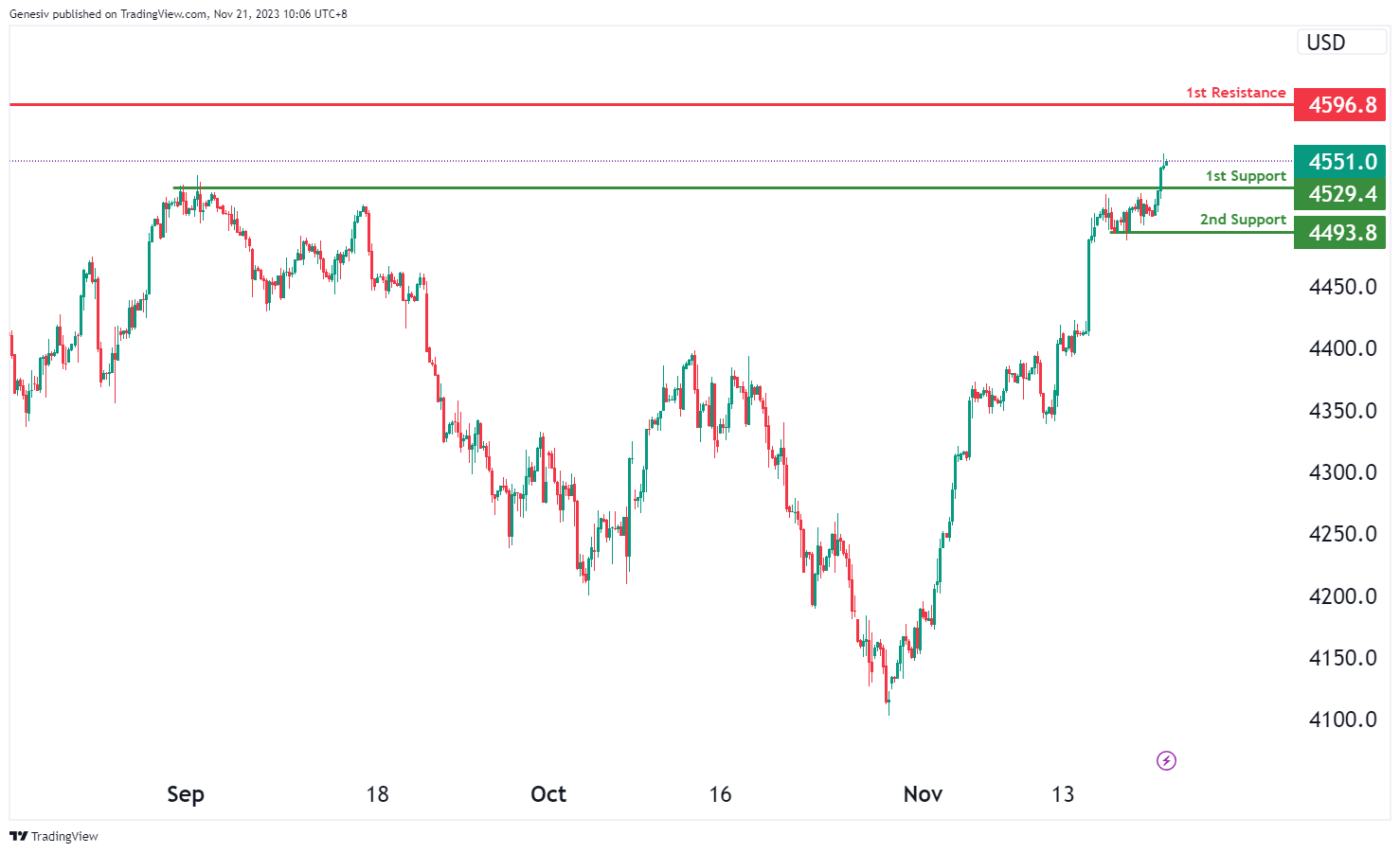Click the purple lightning bolt icon
The height and width of the screenshot is (853, 1400).
pyautogui.click(x=1166, y=760)
